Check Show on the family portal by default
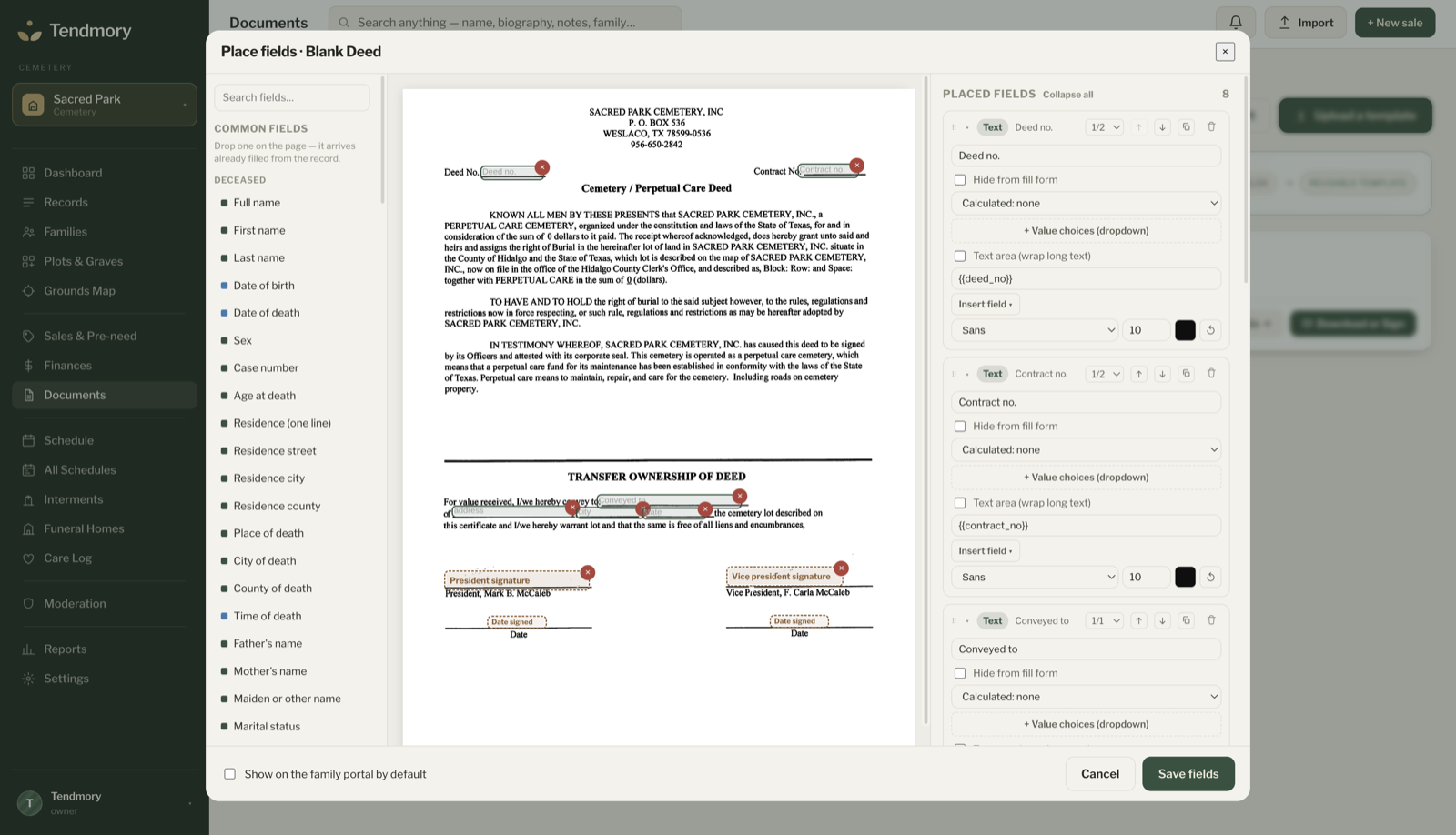Viewport: 1456px width, 835px height. tap(230, 774)
